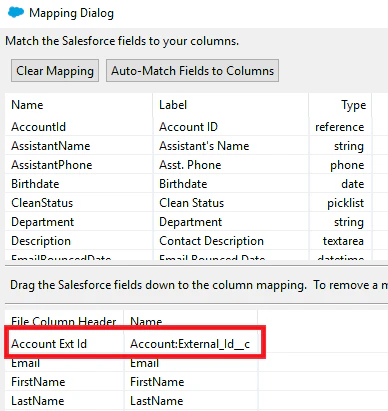Click the Account:External_Id__c mapped field
Screen dimensions: 388x411
tap(190, 344)
